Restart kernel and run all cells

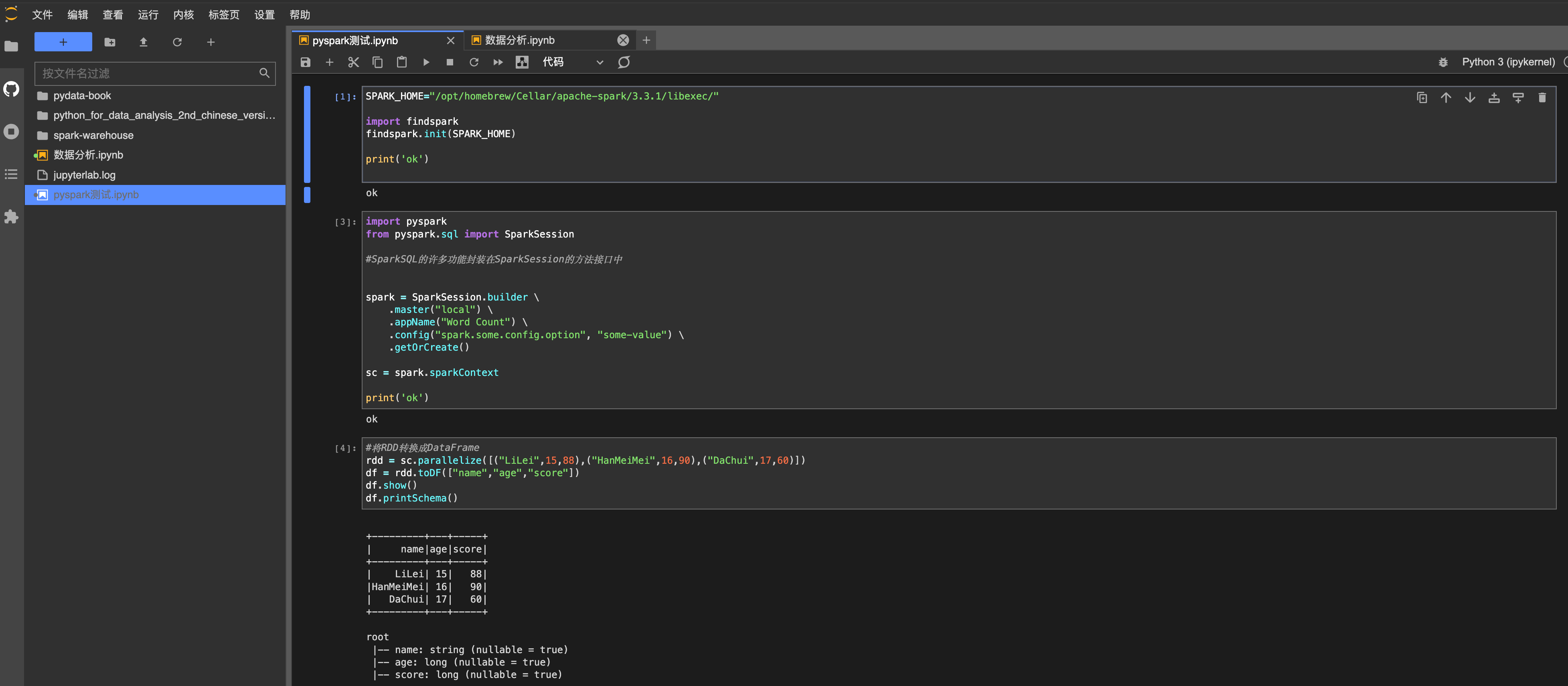[x=498, y=62]
